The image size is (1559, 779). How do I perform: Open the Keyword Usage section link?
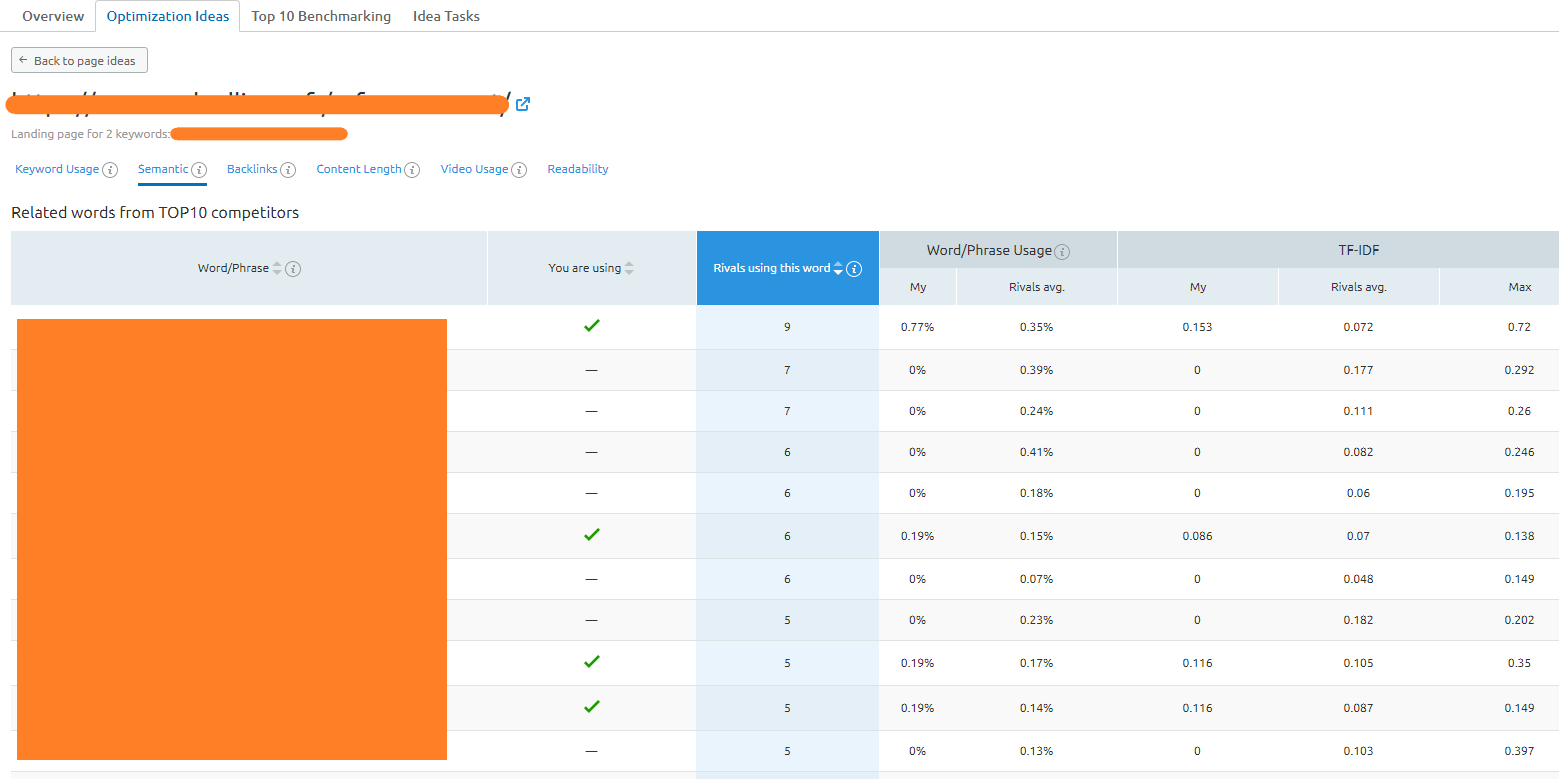click(x=57, y=169)
